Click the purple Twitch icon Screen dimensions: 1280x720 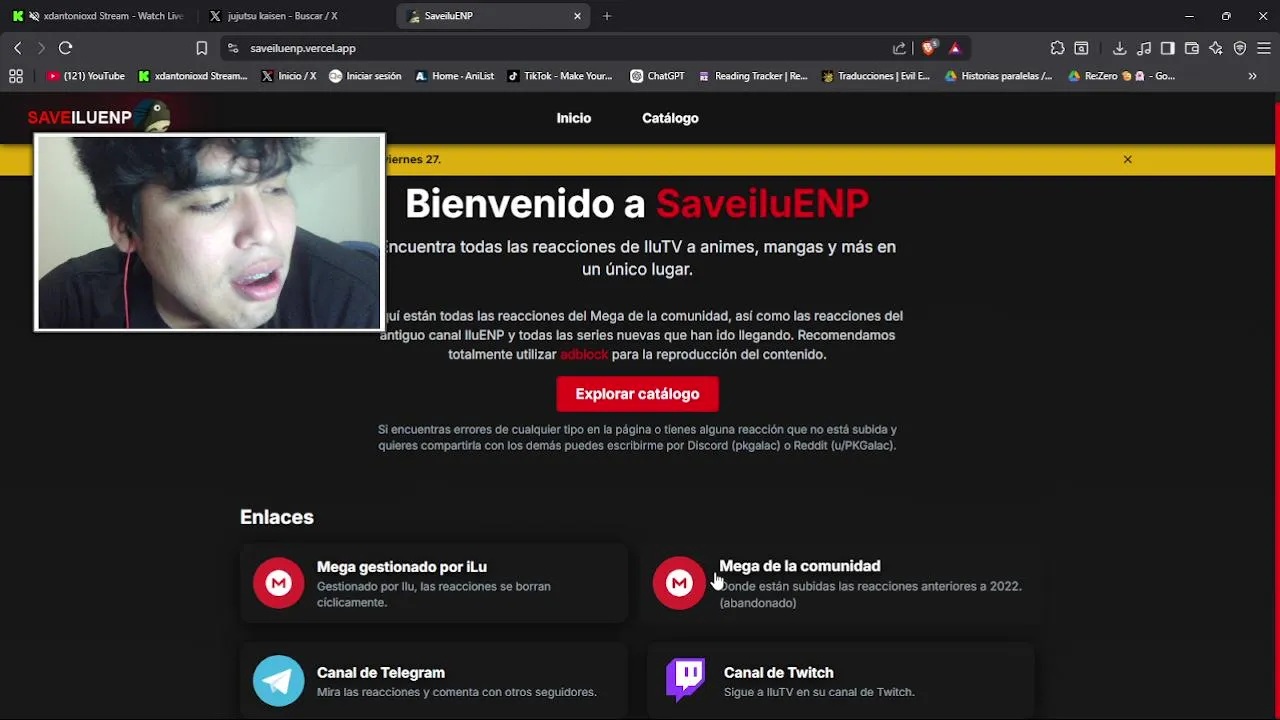(685, 679)
